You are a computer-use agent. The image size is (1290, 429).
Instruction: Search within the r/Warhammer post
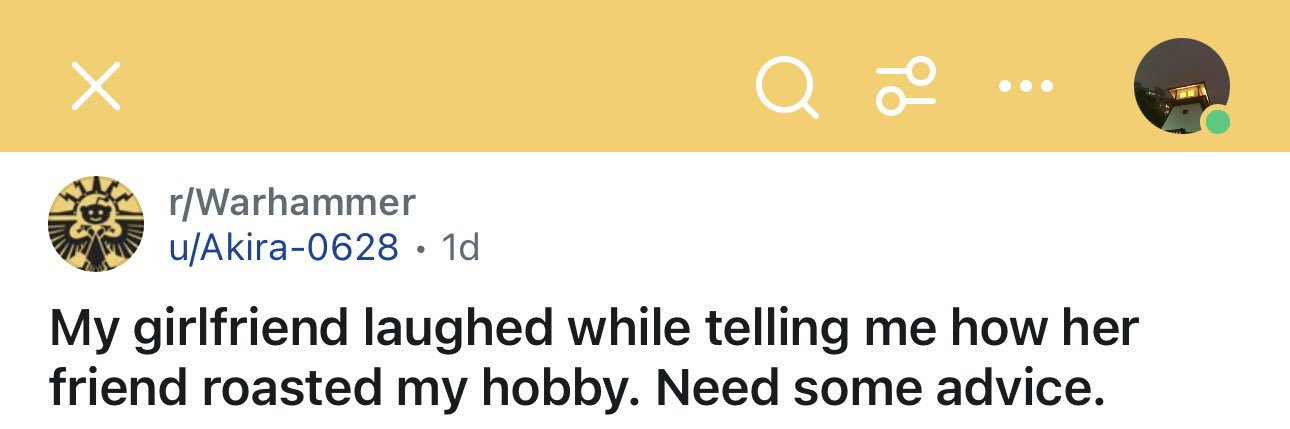(787, 87)
